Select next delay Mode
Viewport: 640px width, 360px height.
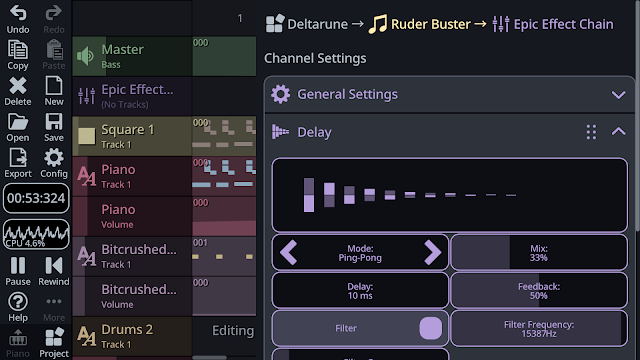coord(432,253)
